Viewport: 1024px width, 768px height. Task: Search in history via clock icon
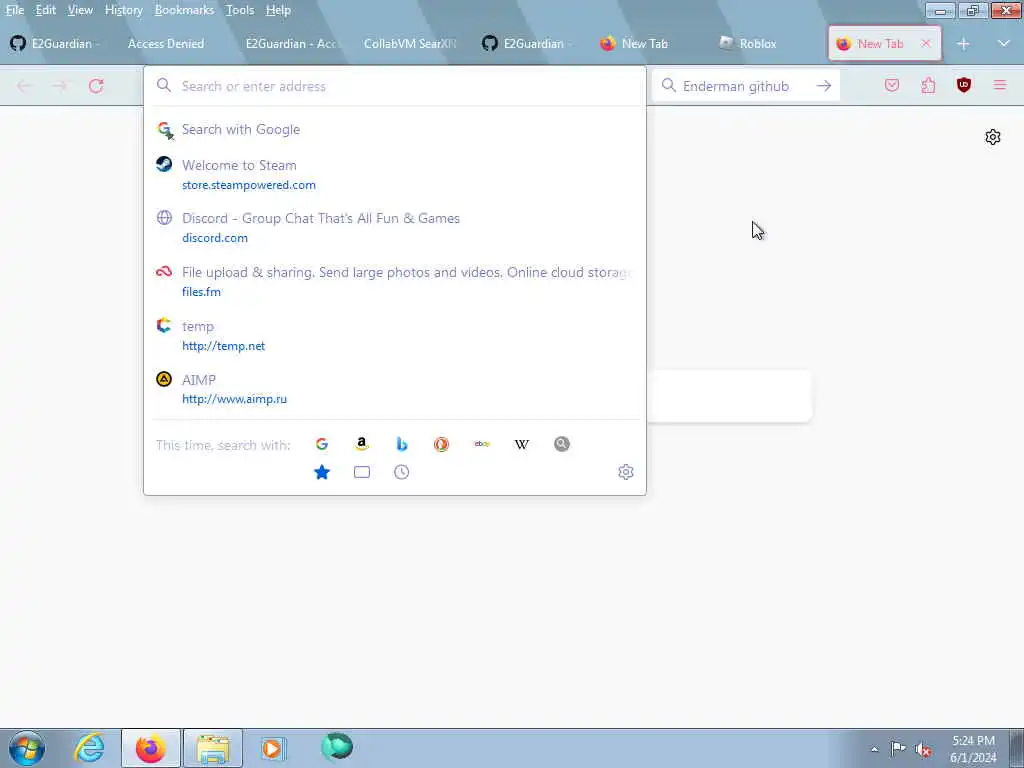tap(402, 472)
